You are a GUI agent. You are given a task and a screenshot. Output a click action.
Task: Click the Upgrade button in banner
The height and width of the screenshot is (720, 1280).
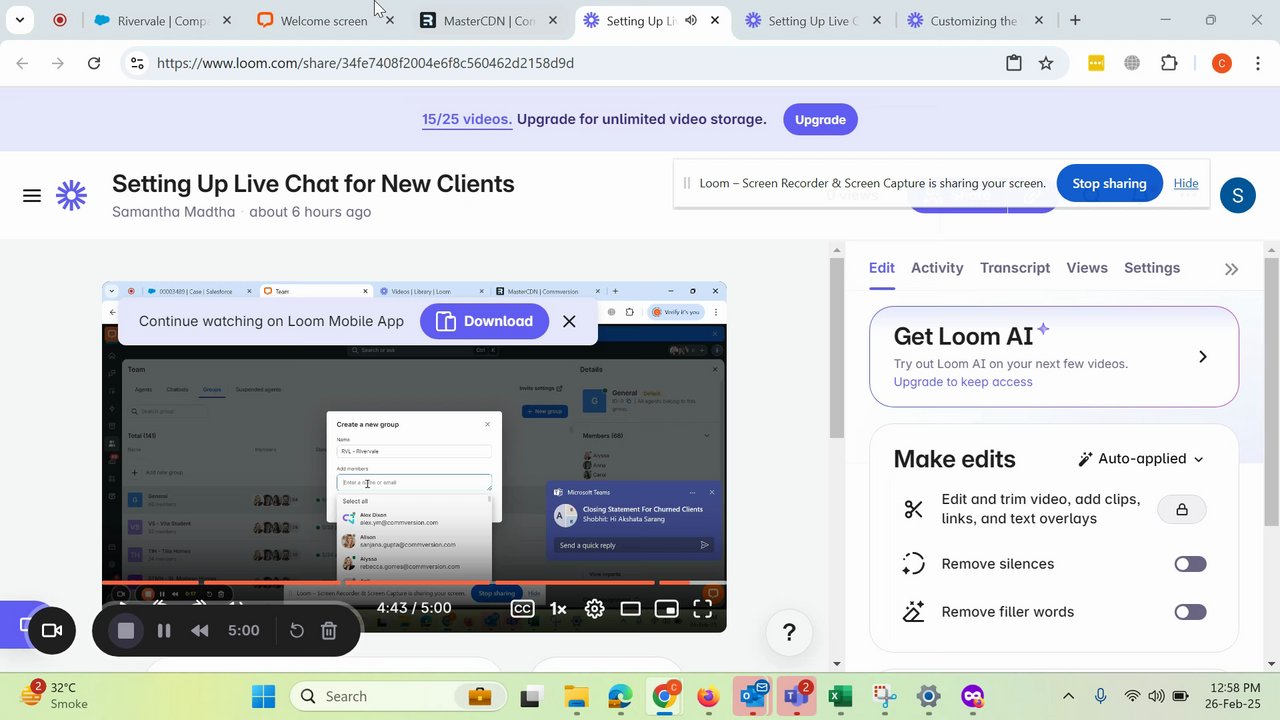coord(820,120)
